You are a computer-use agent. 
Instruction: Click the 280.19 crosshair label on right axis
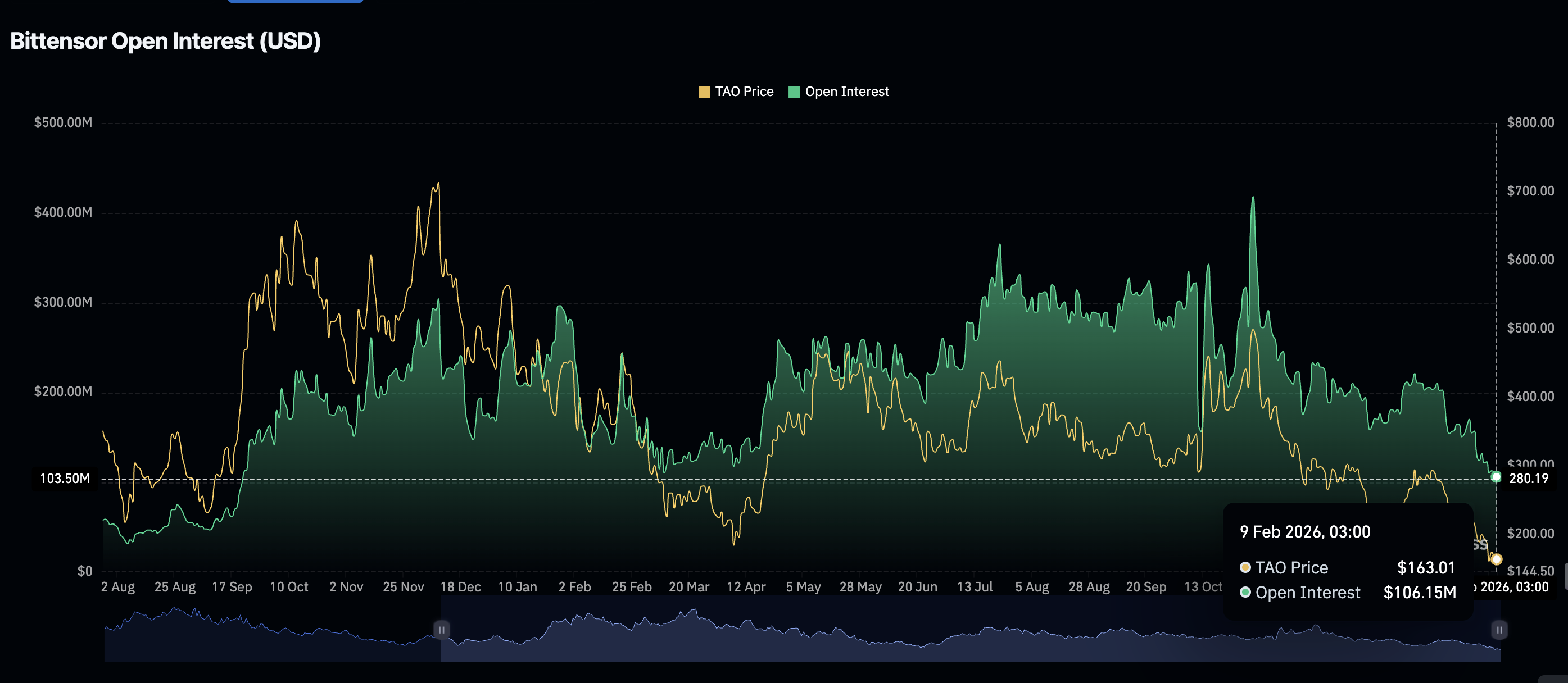(1529, 479)
